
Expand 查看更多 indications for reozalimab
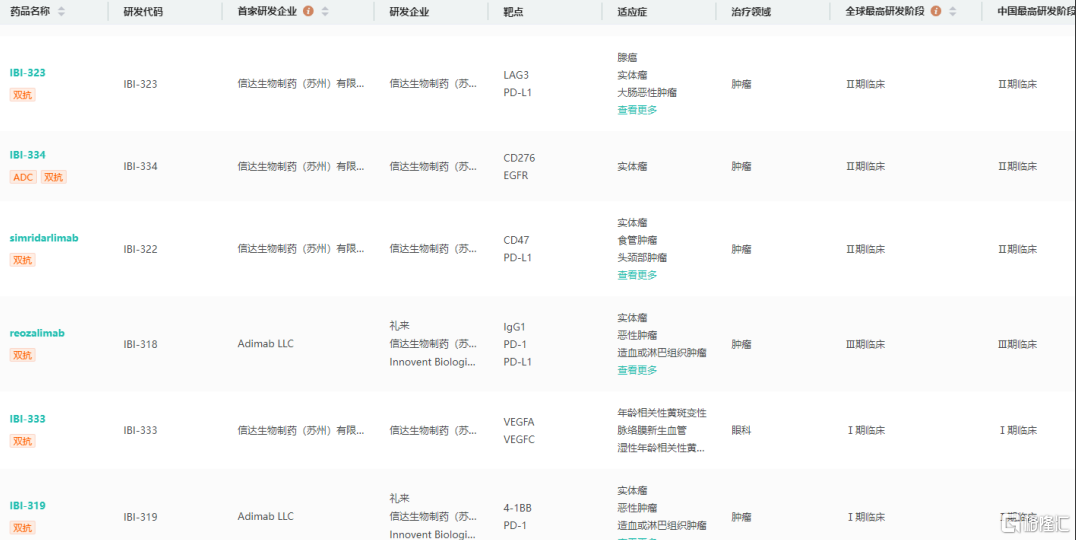tap(638, 370)
